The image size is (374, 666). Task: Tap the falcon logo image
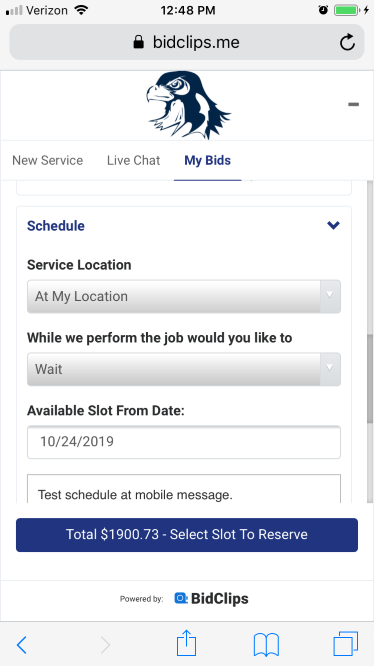tap(188, 105)
